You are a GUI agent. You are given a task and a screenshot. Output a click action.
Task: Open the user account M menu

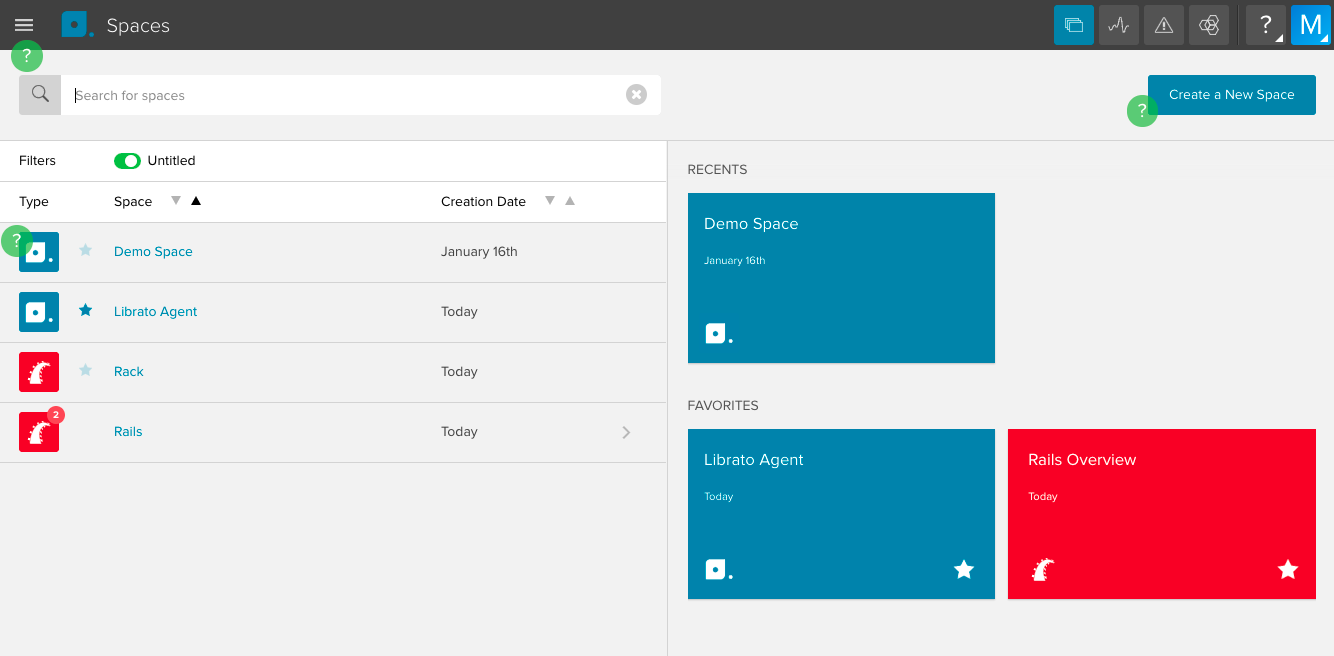(x=1310, y=25)
